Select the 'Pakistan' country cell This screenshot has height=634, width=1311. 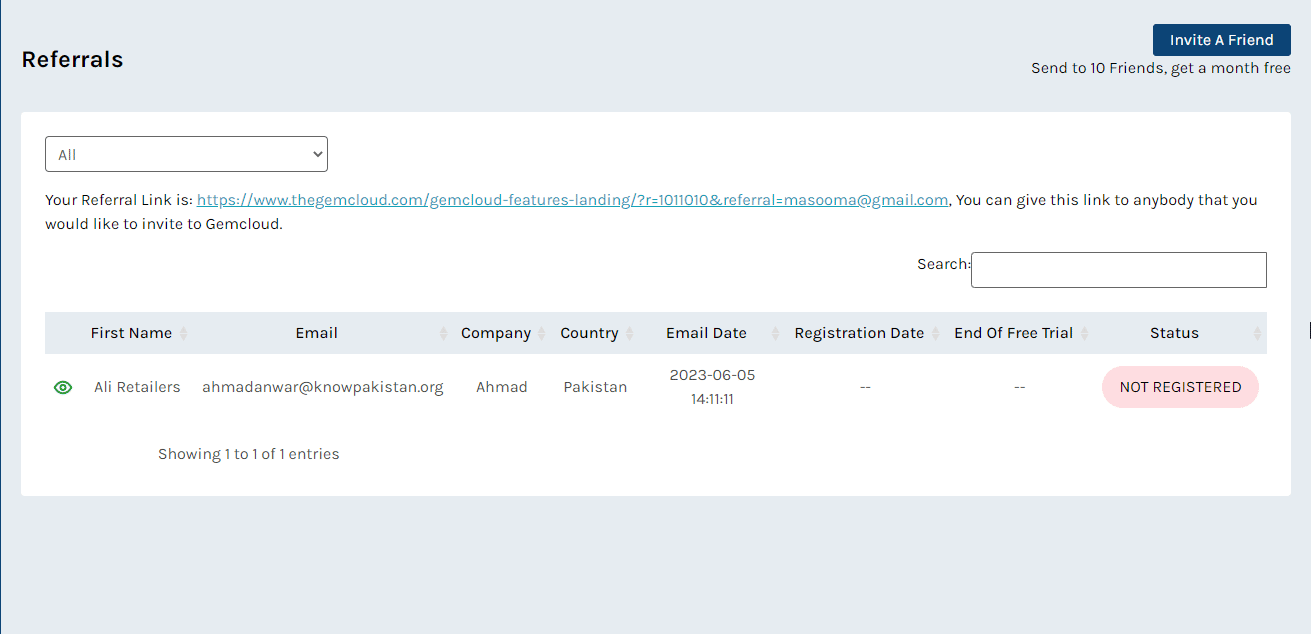(595, 387)
